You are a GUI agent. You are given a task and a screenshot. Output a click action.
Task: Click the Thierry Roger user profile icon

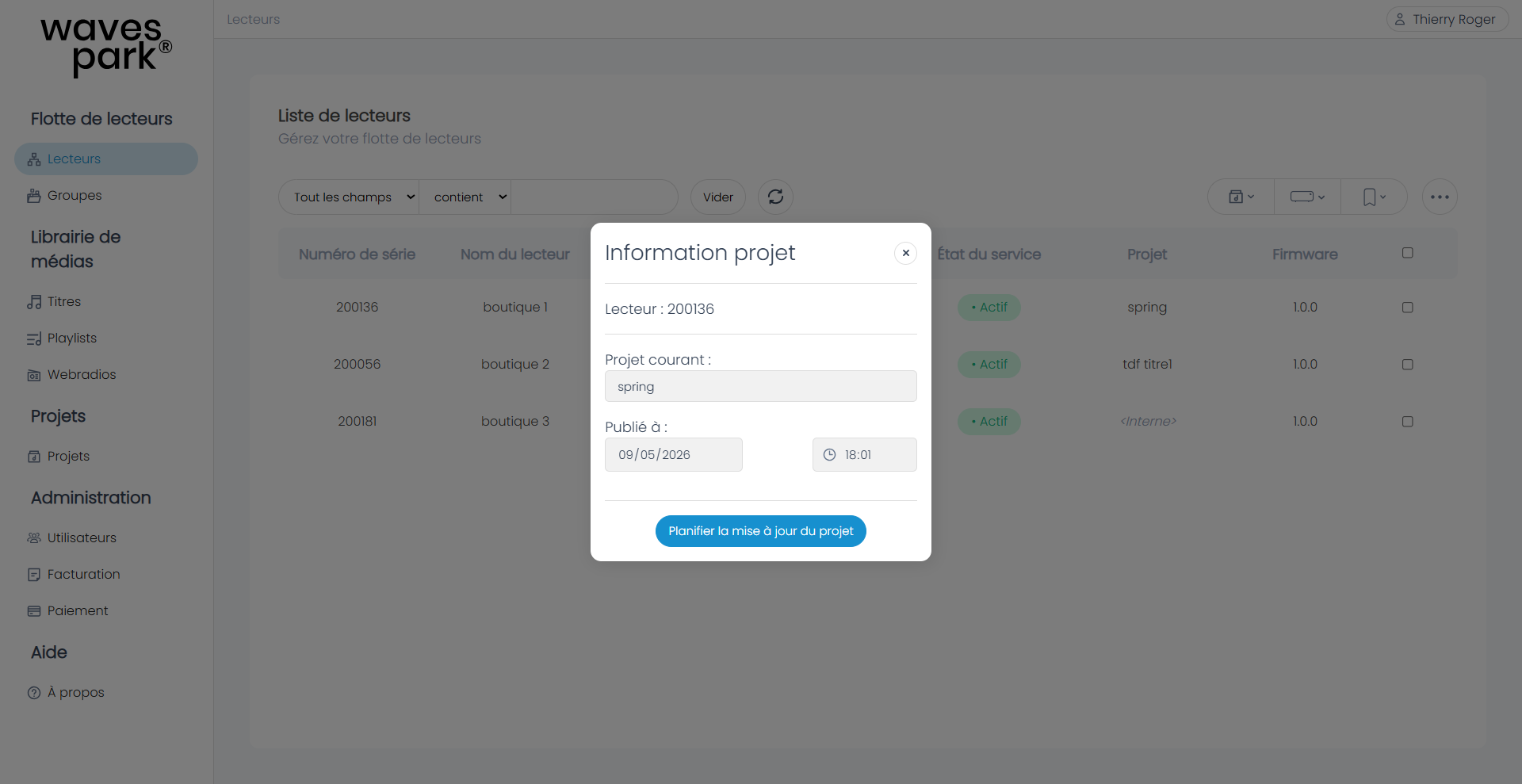pyautogui.click(x=1400, y=19)
